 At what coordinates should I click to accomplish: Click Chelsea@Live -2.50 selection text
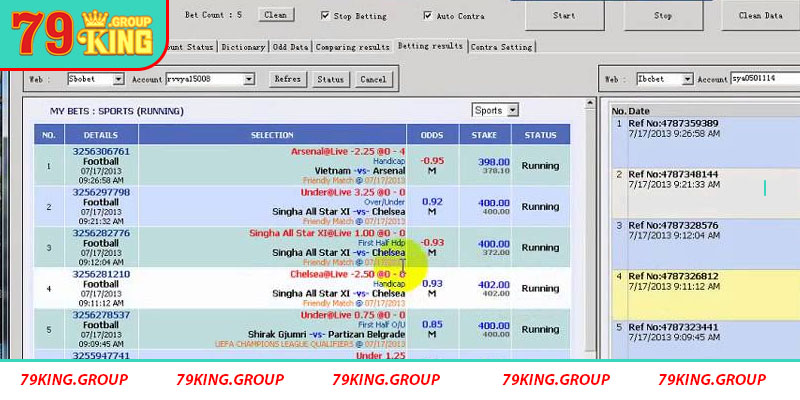[x=348, y=274]
